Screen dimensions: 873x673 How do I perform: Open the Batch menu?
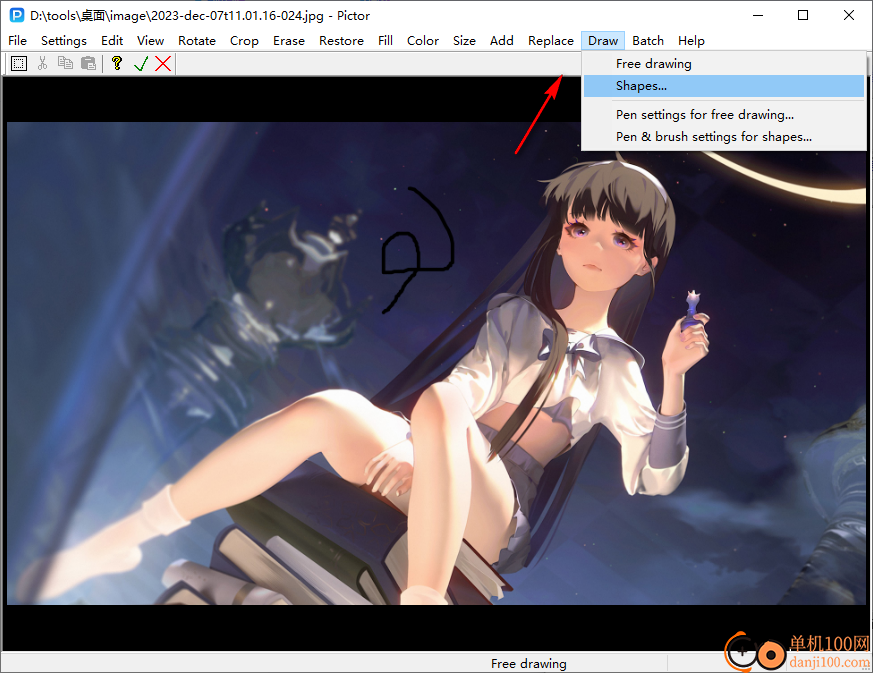[x=648, y=41]
